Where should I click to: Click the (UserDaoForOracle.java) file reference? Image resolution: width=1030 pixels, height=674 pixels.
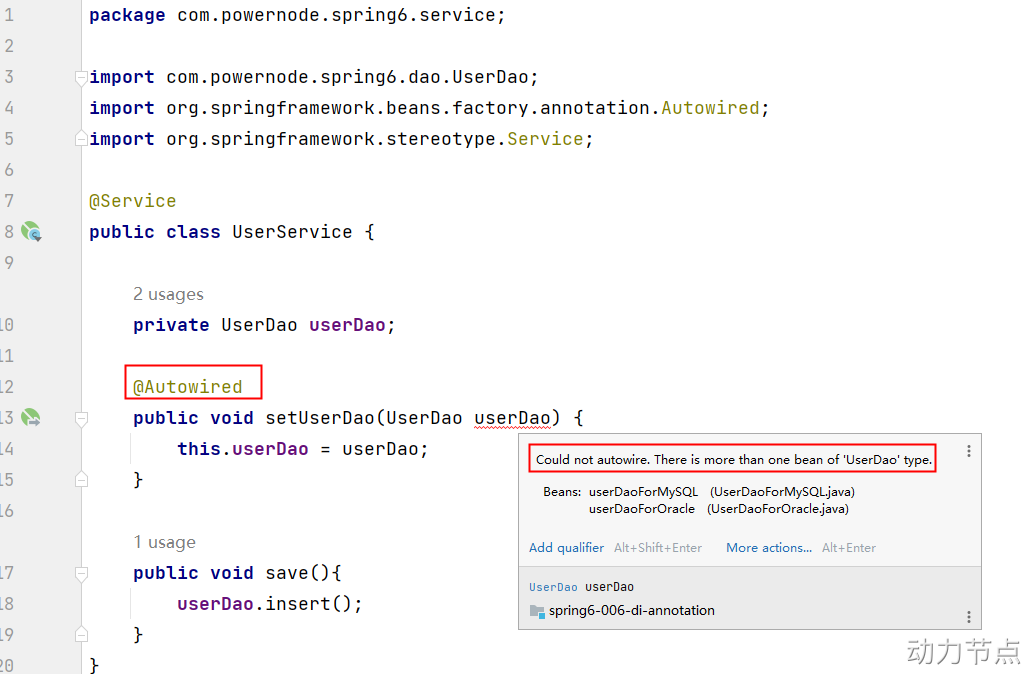(x=778, y=508)
